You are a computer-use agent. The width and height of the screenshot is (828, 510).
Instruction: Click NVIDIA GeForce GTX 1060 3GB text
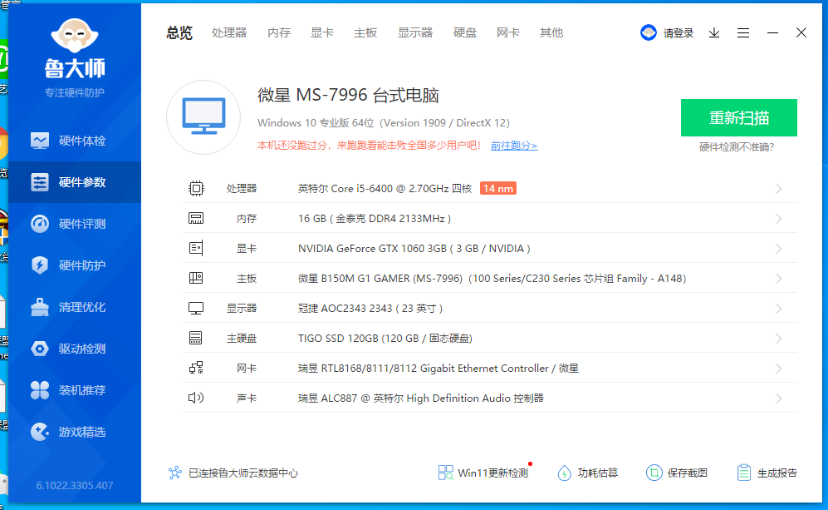pos(414,248)
